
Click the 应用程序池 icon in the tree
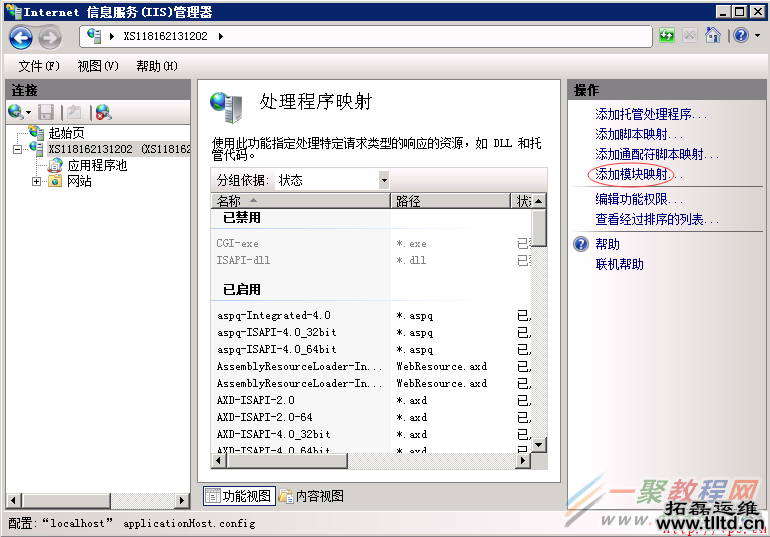55,165
